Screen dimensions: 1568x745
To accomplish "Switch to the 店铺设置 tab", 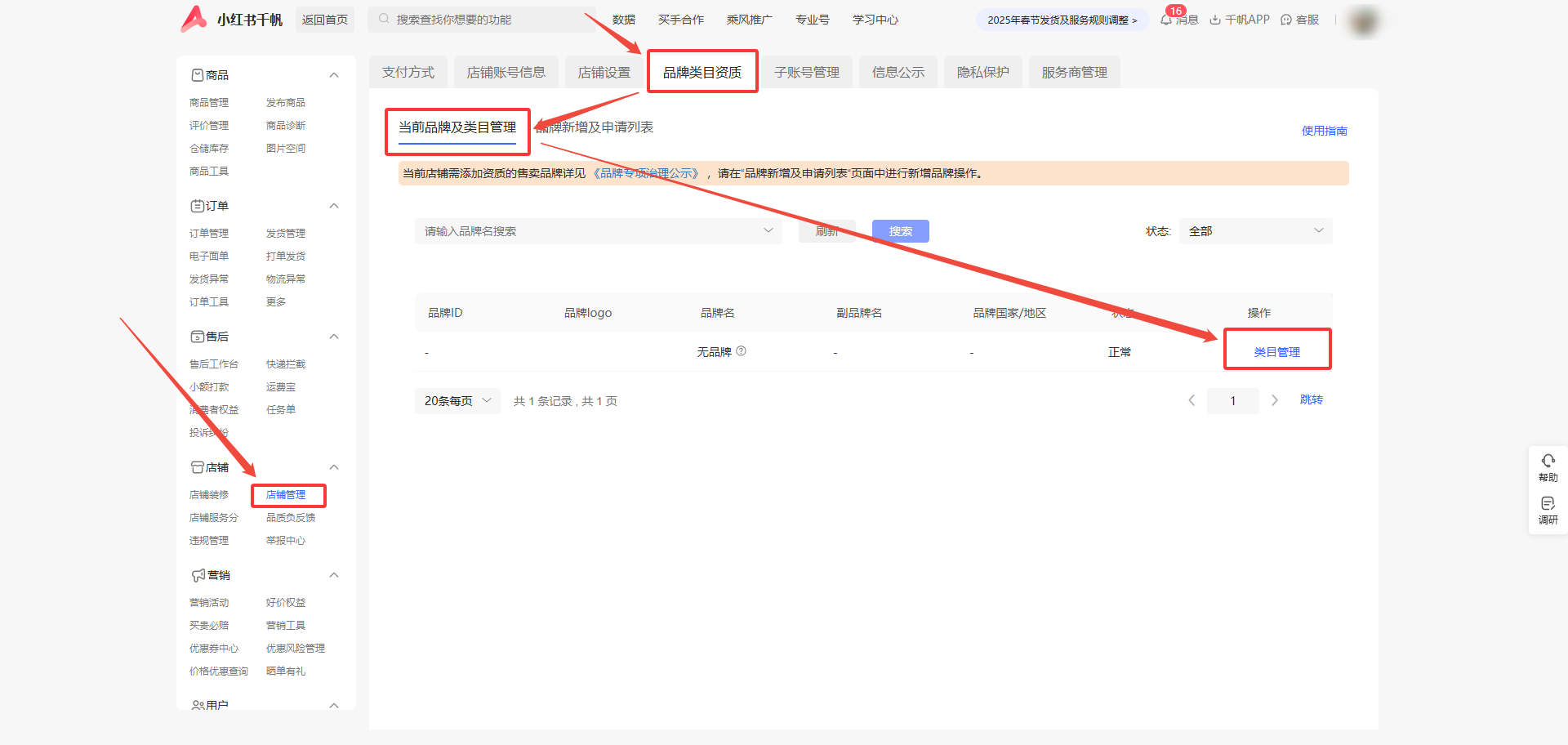I will [604, 72].
